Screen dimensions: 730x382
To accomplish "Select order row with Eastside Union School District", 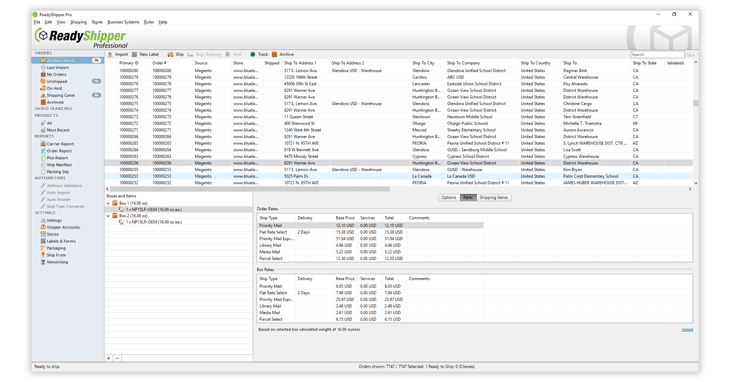I will coord(398,84).
